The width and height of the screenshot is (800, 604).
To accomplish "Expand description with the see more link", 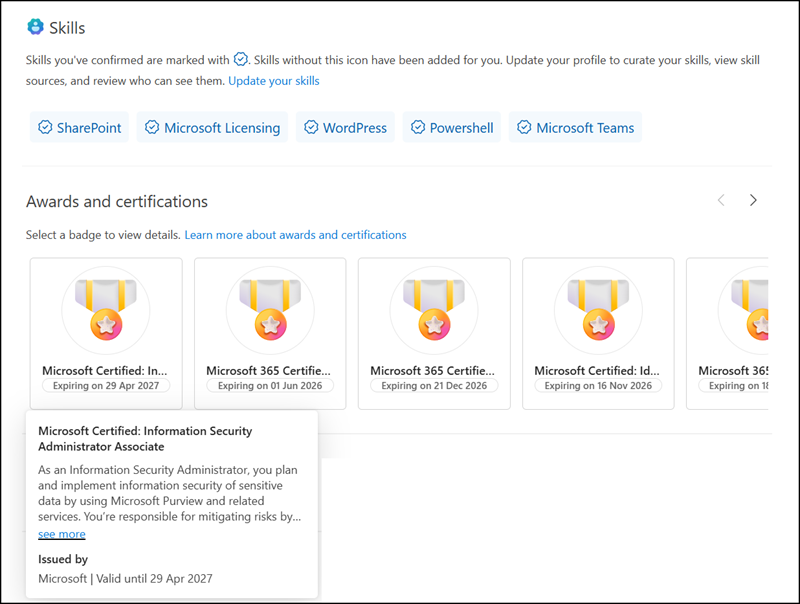I will pos(62,534).
